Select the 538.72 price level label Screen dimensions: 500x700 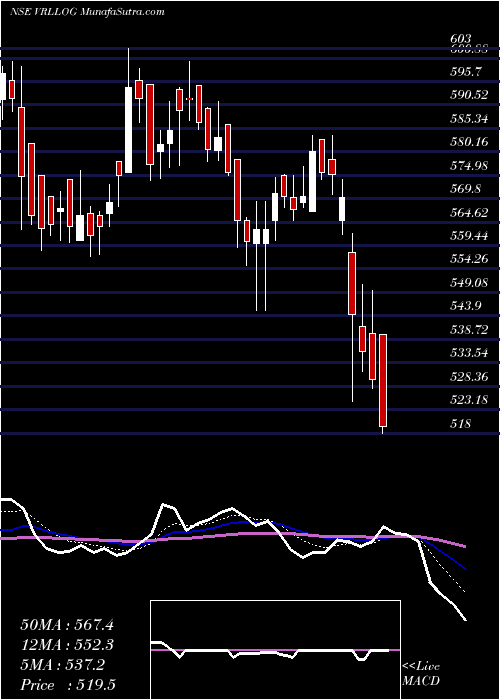pyautogui.click(x=469, y=329)
